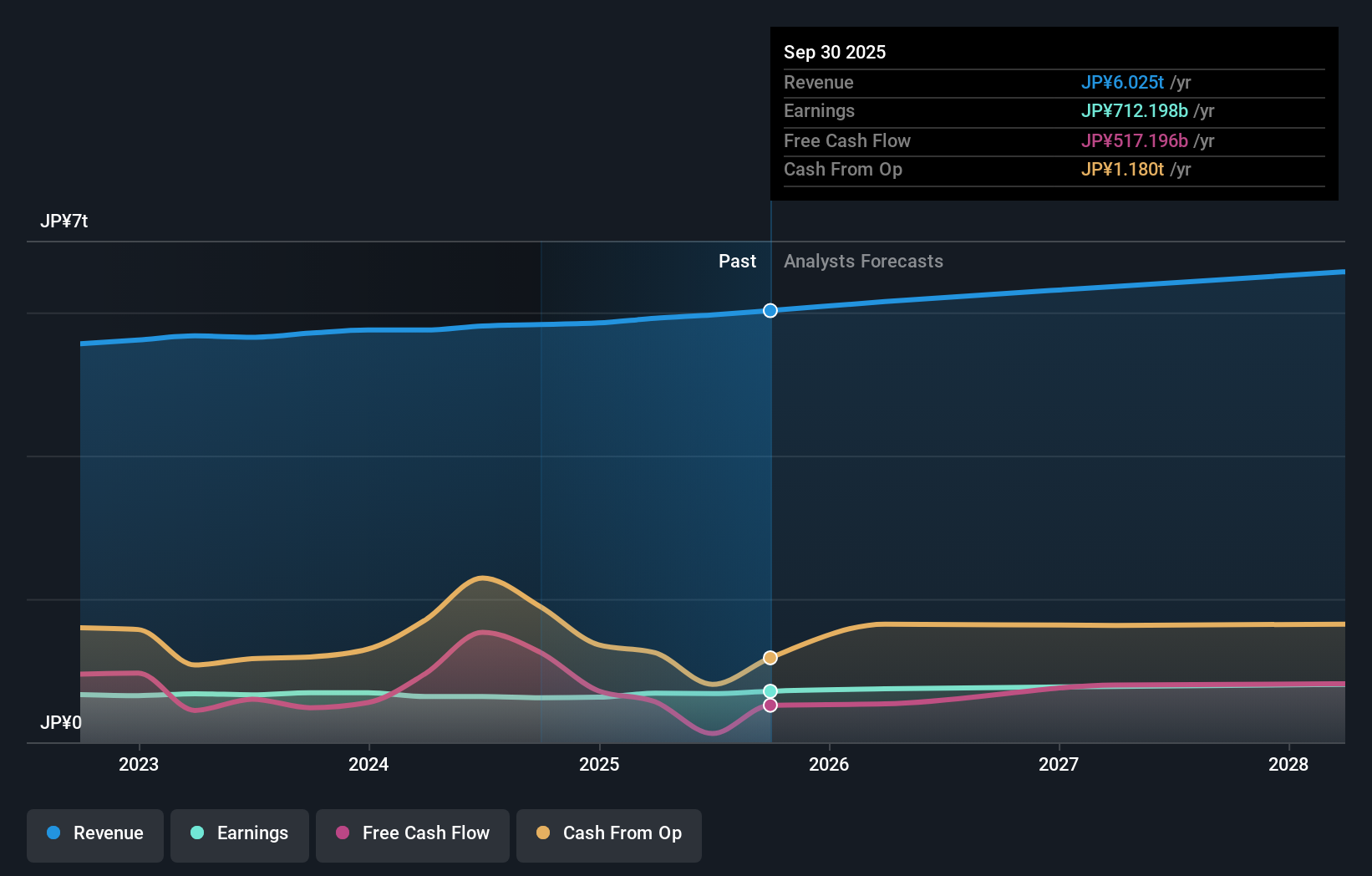
Task: Toggle the Free Cash Flow series visibility
Action: point(412,833)
